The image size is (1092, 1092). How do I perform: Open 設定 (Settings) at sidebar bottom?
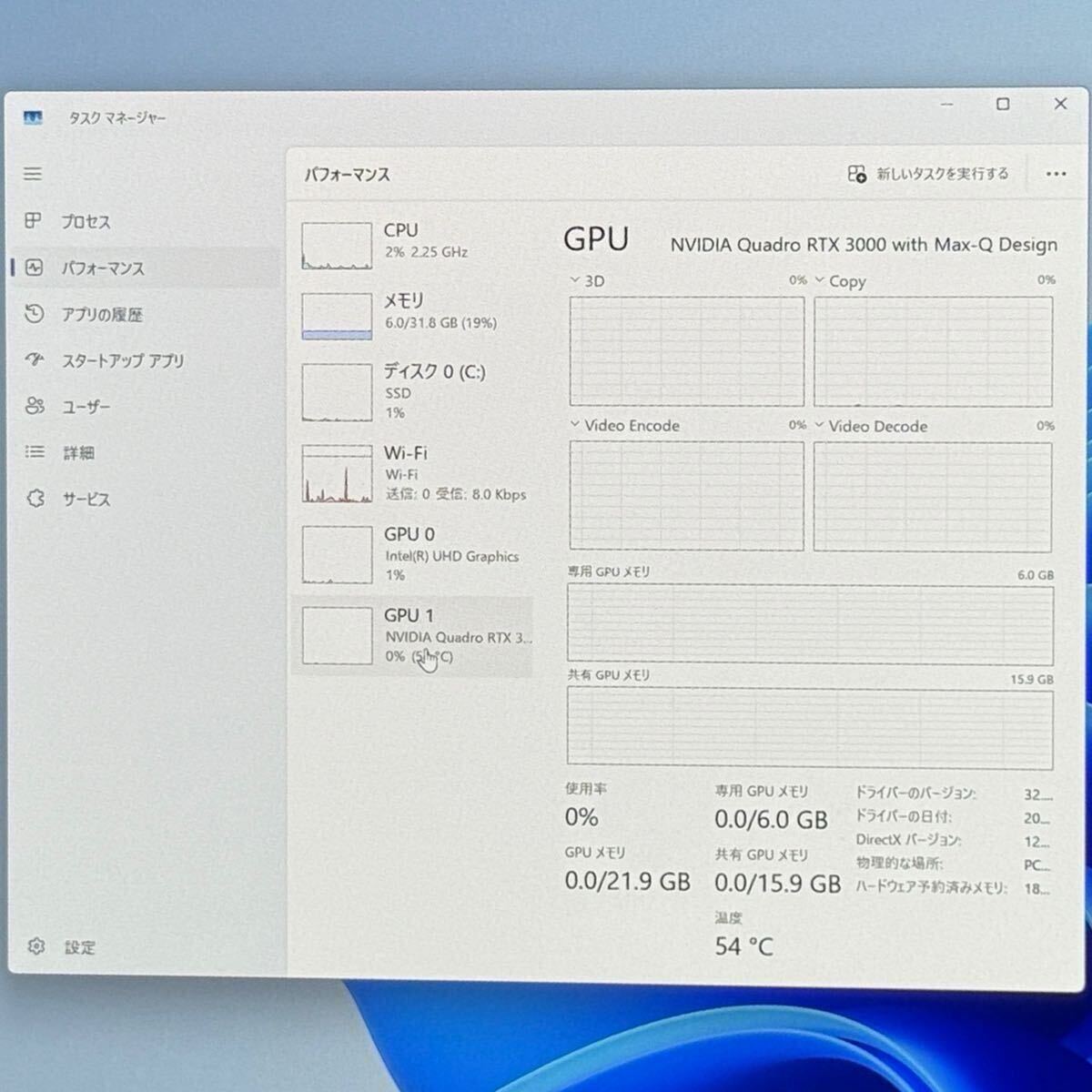pyautogui.click(x=146, y=947)
